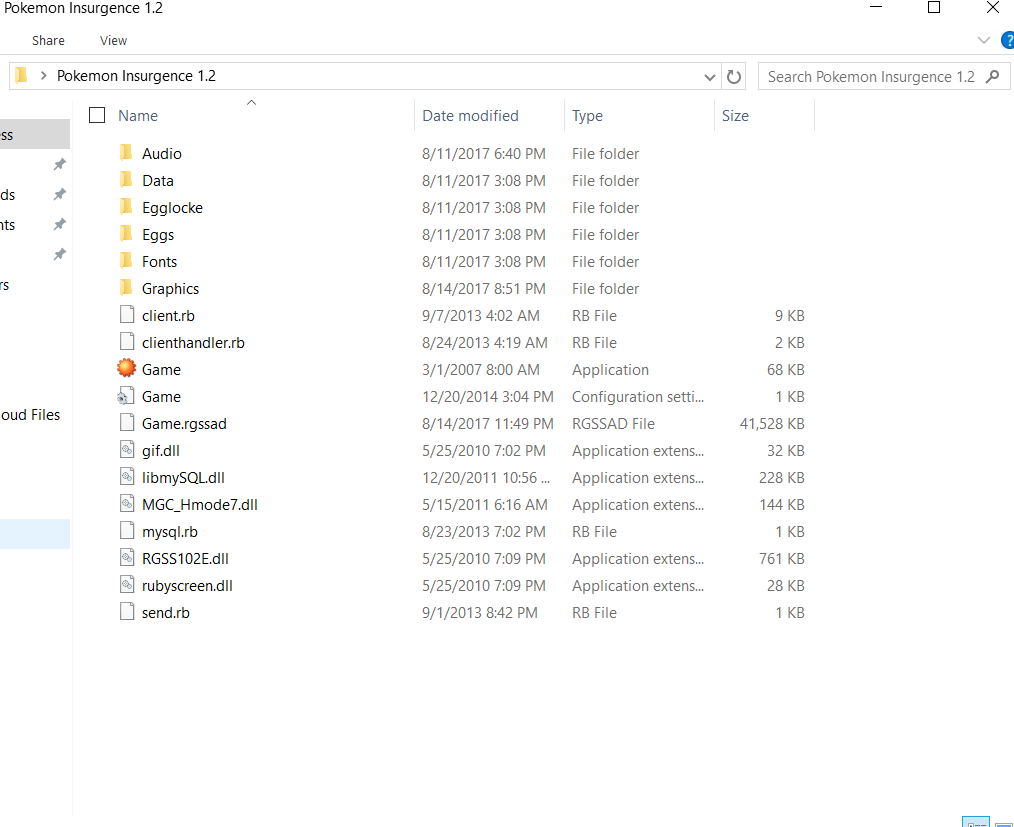Open the Data folder icon

point(126,180)
